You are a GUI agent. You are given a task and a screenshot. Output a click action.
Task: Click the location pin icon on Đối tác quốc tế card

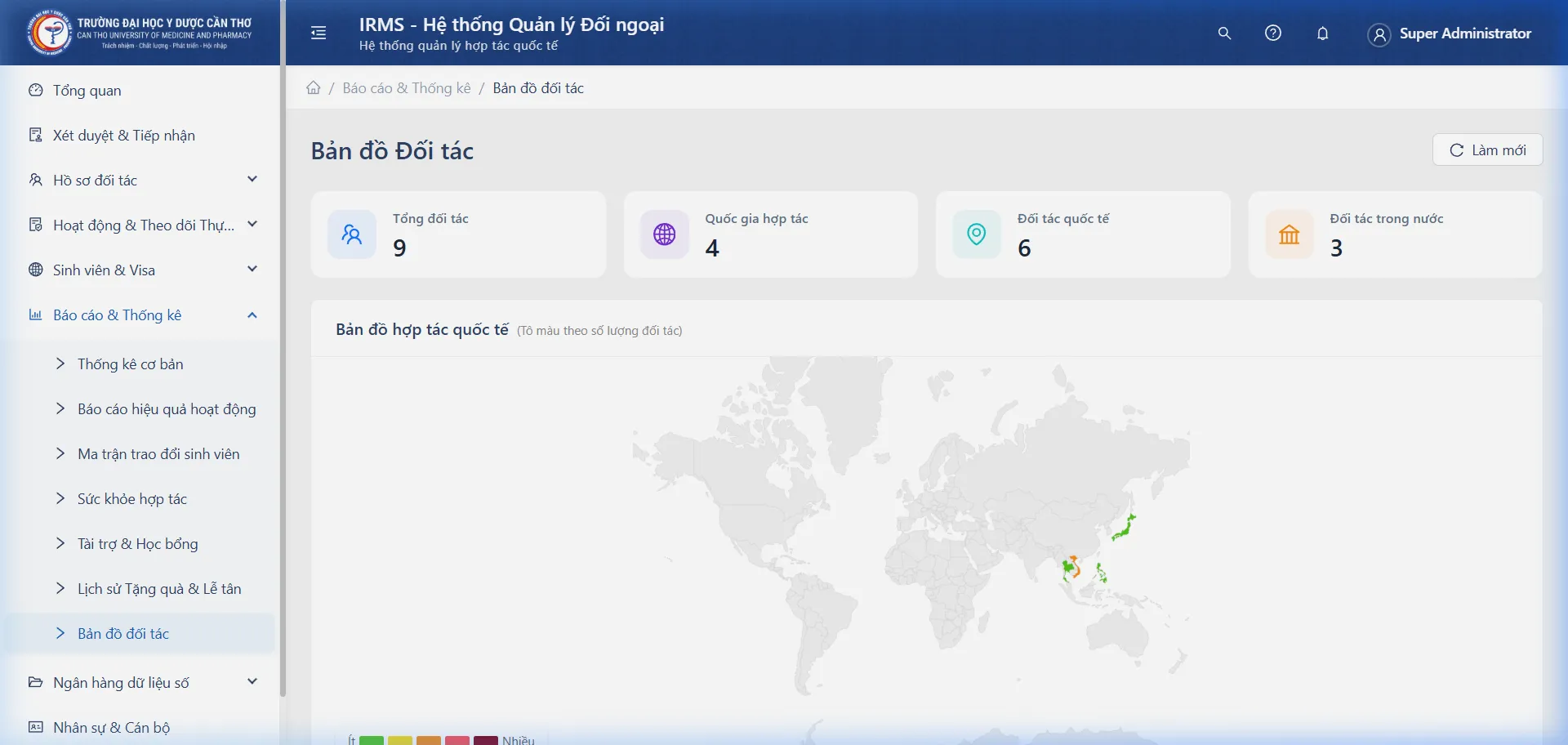(x=976, y=234)
